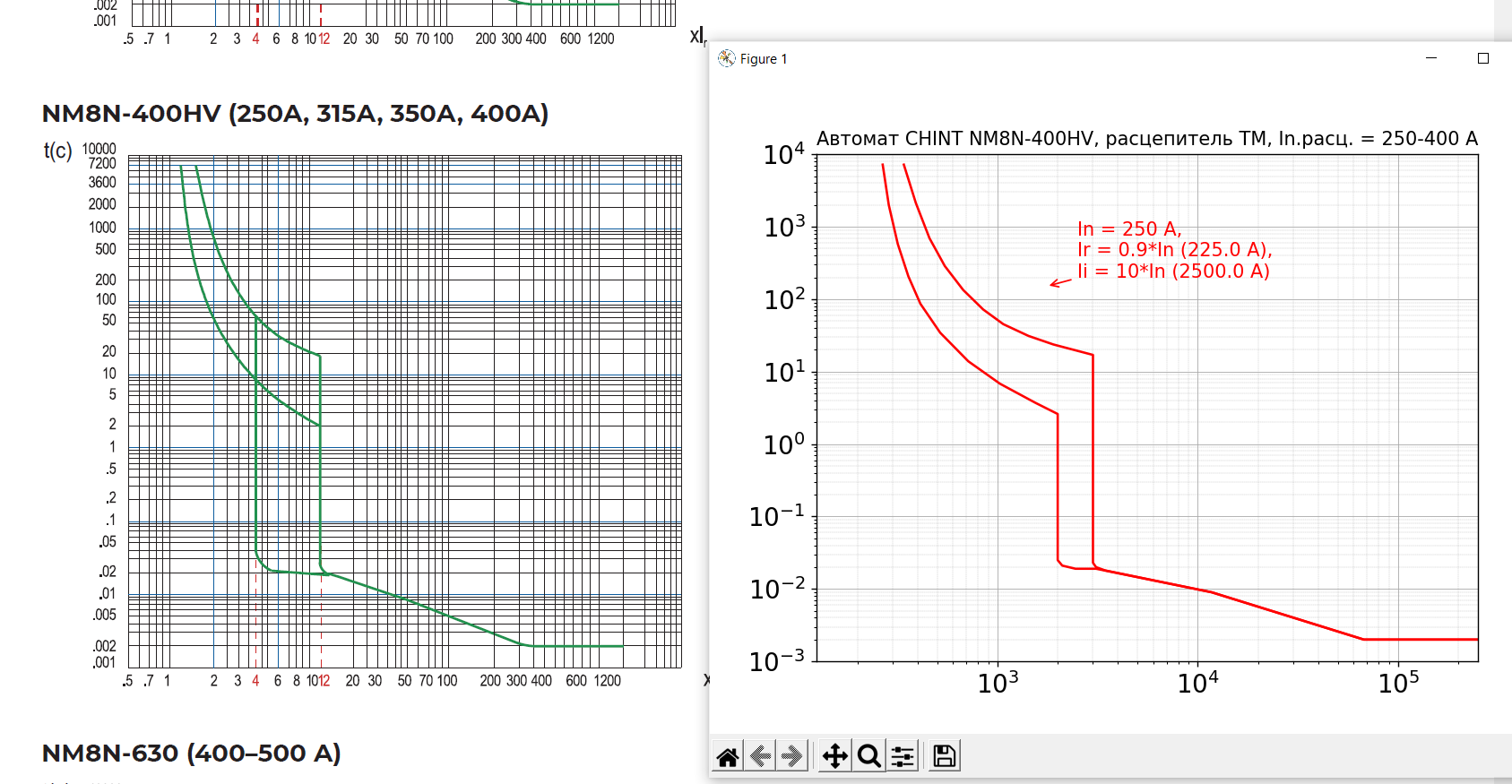Viewport: 1512px width, 784px height.
Task: Click x-axis tick label 10⁵ in Figure 1
Action: click(1399, 683)
